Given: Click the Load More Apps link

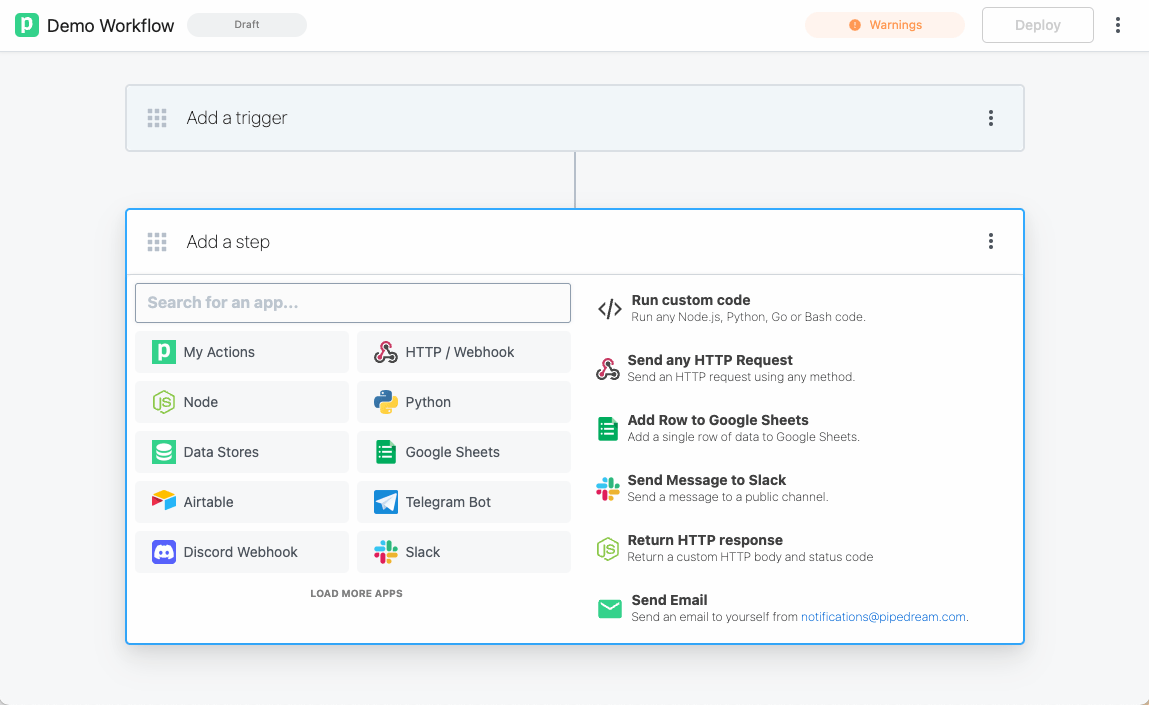Looking at the screenshot, I should tap(356, 592).
